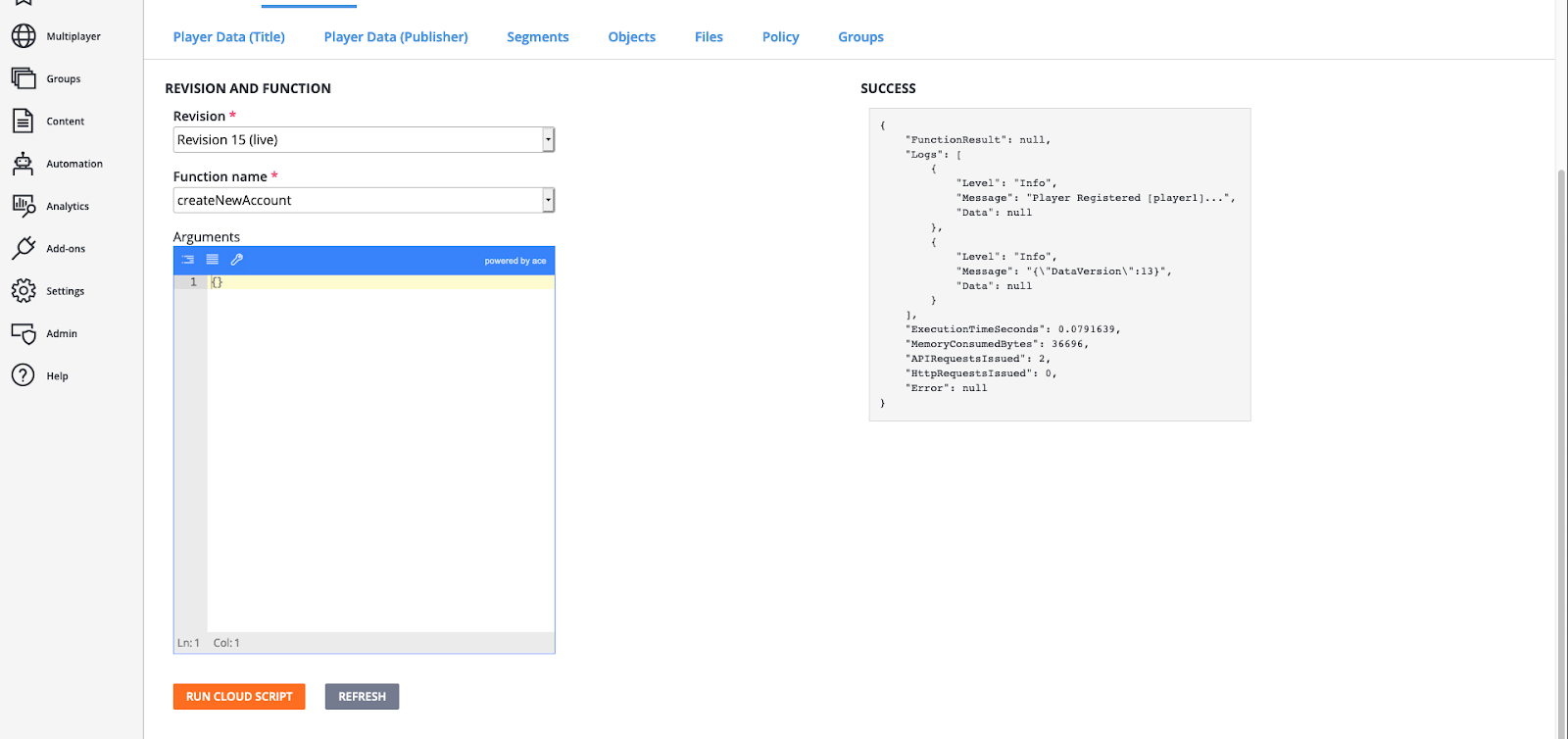
Task: Open the Content document icon in the sidebar
Action: [x=24, y=121]
